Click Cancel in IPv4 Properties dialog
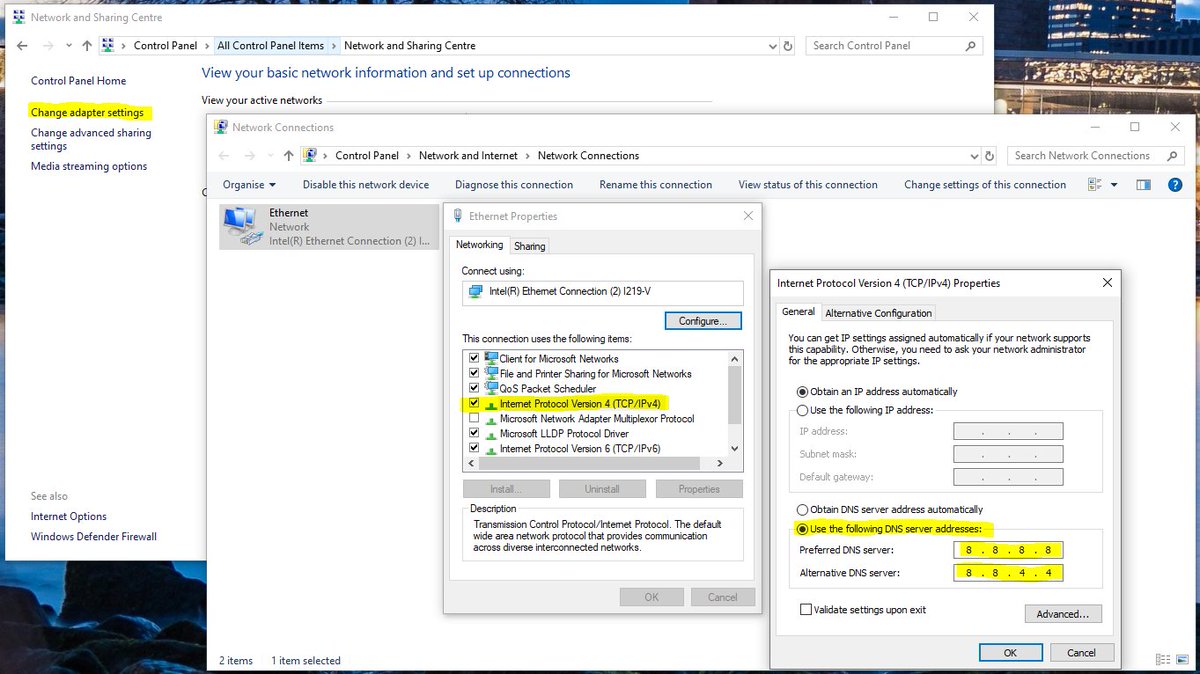Viewport: 1200px width, 674px height. click(1081, 652)
